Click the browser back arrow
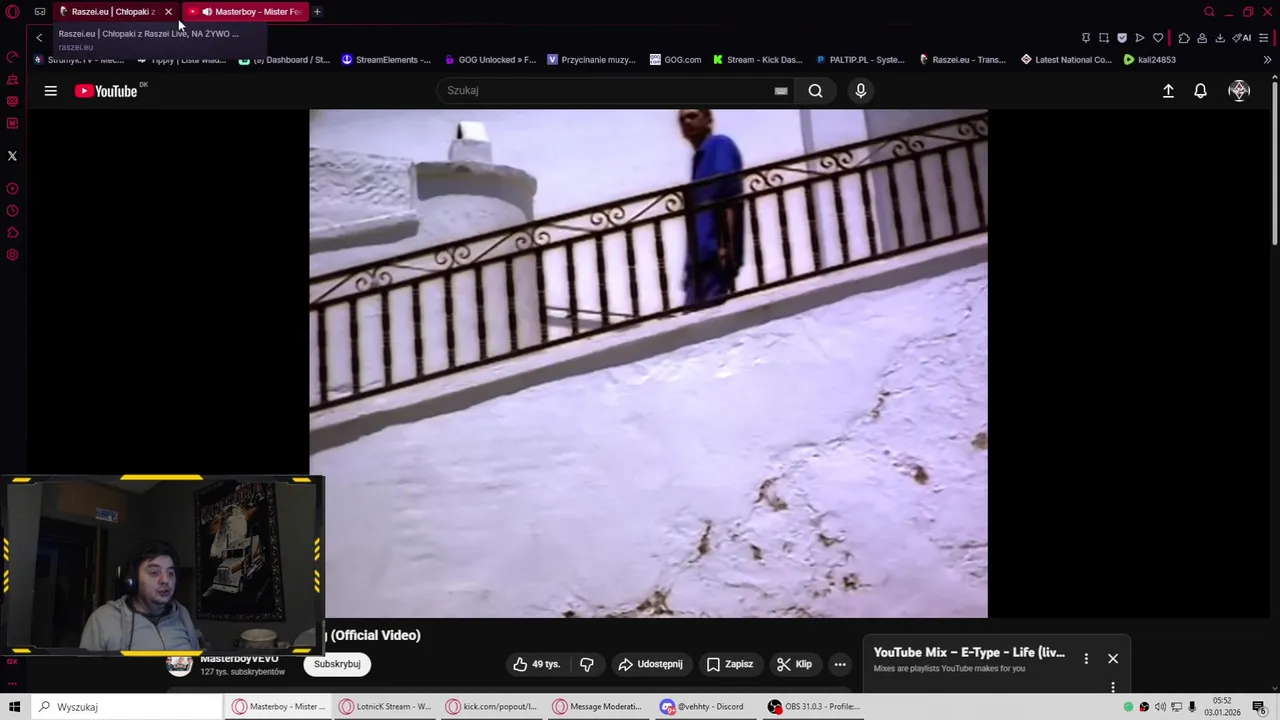1280x720 pixels. [x=39, y=38]
